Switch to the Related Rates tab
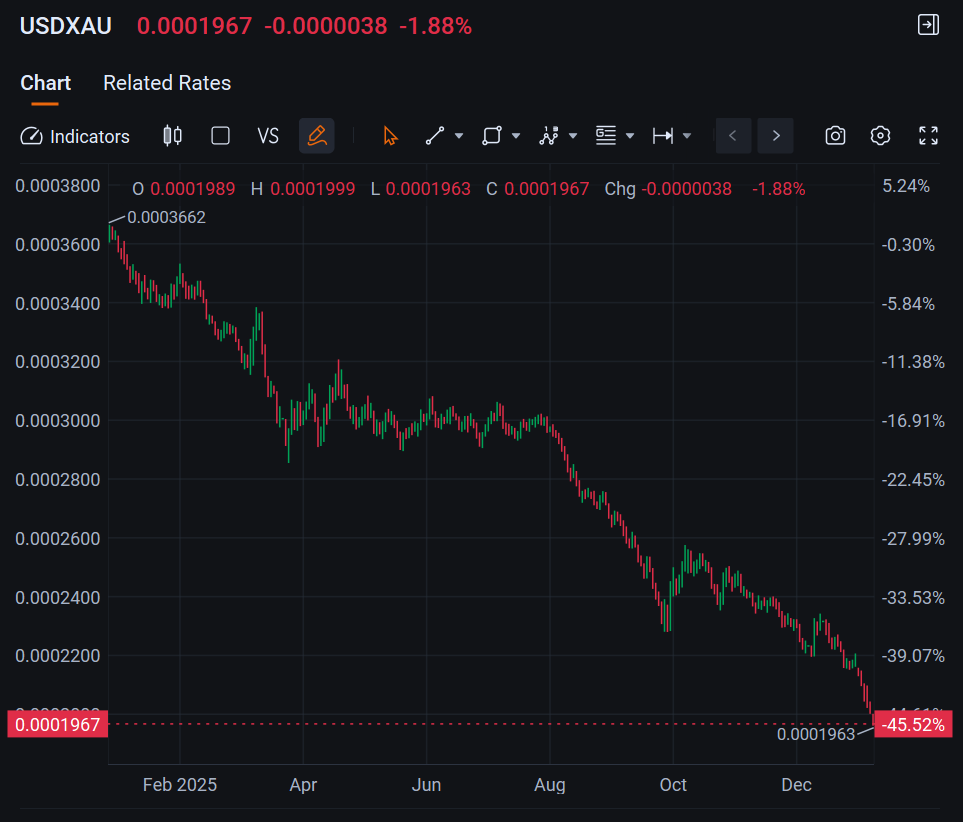The height and width of the screenshot is (822, 963). point(167,83)
